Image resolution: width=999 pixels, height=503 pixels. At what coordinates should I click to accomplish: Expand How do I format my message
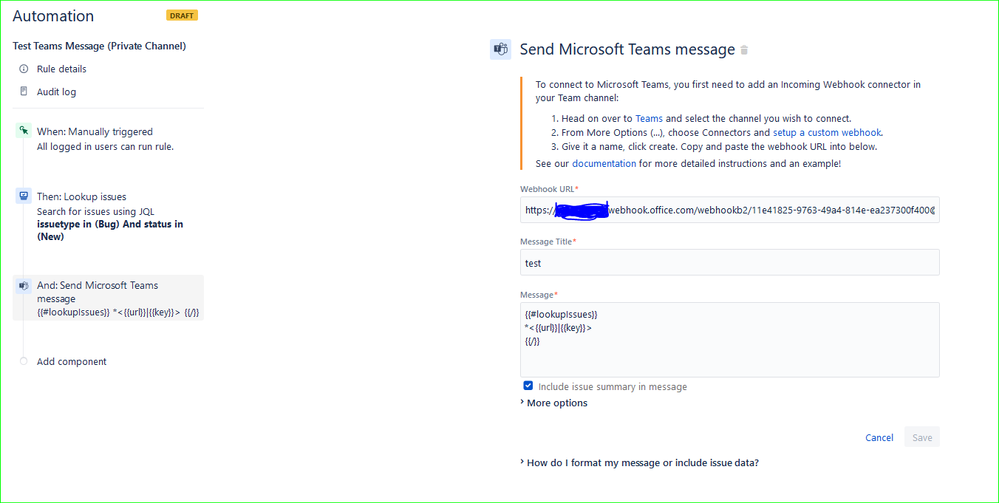point(640,463)
